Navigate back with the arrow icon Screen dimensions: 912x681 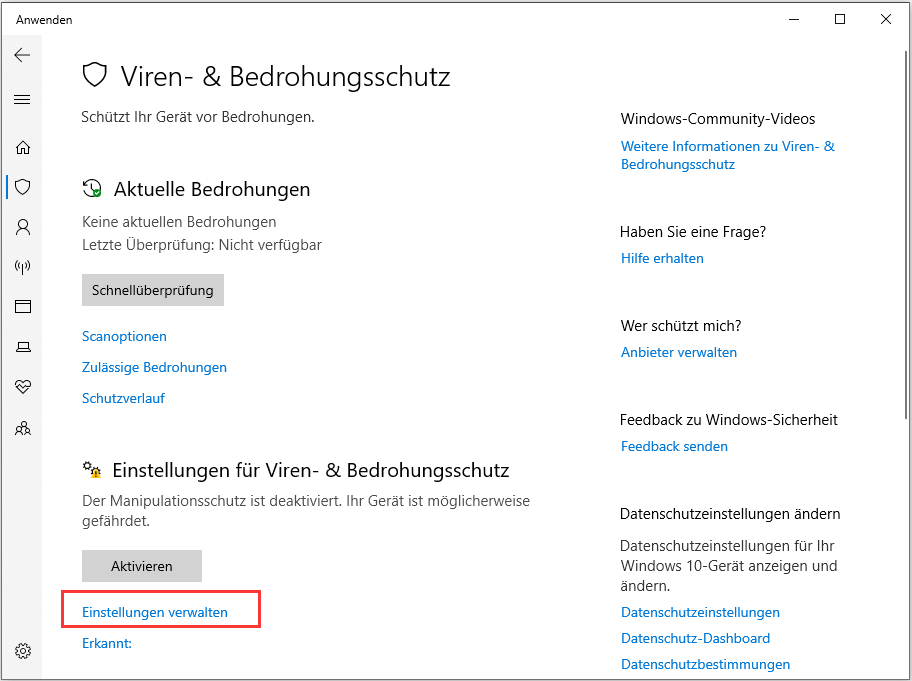pyautogui.click(x=22, y=55)
